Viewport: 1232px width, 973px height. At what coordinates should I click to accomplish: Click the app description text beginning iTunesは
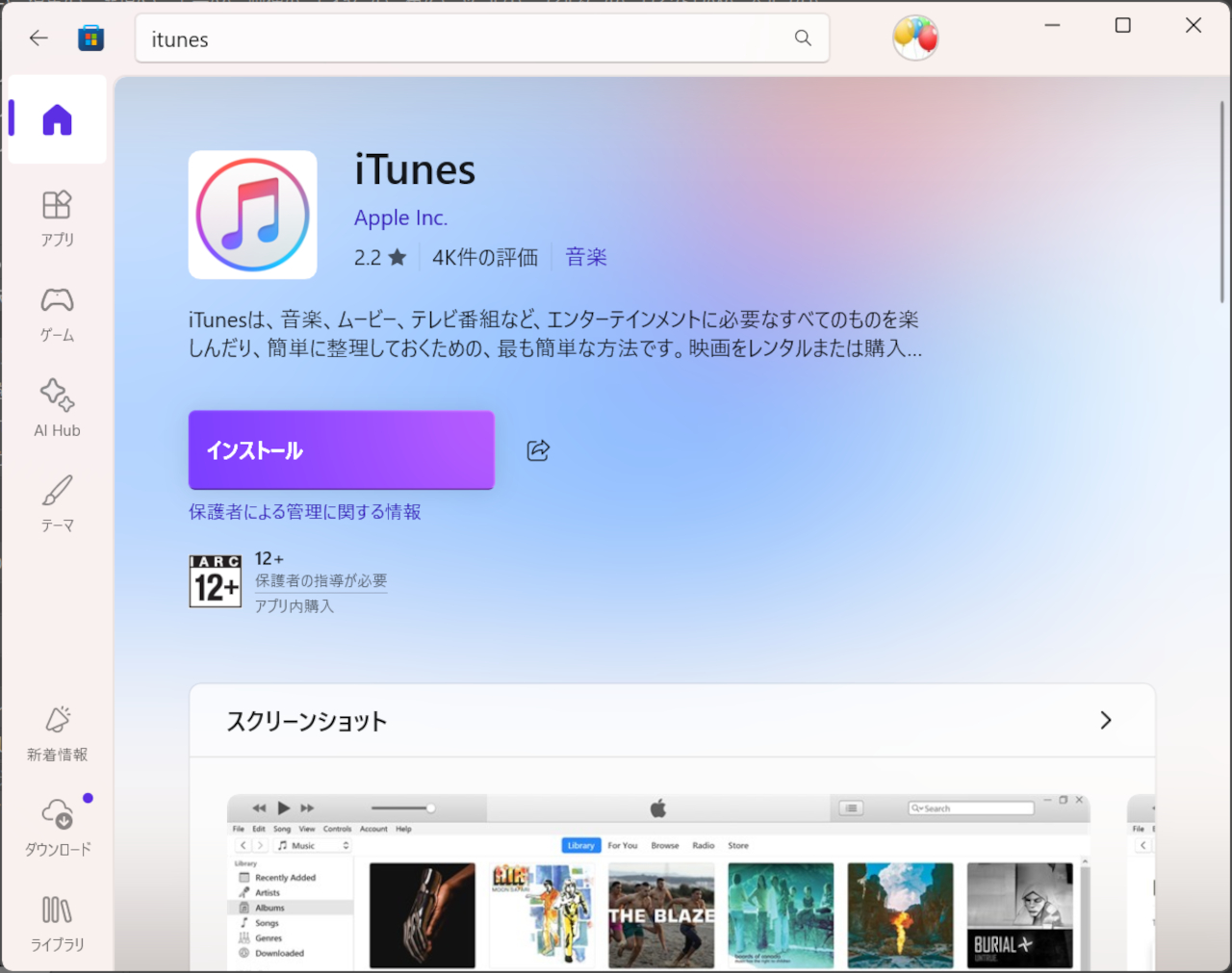coord(555,333)
